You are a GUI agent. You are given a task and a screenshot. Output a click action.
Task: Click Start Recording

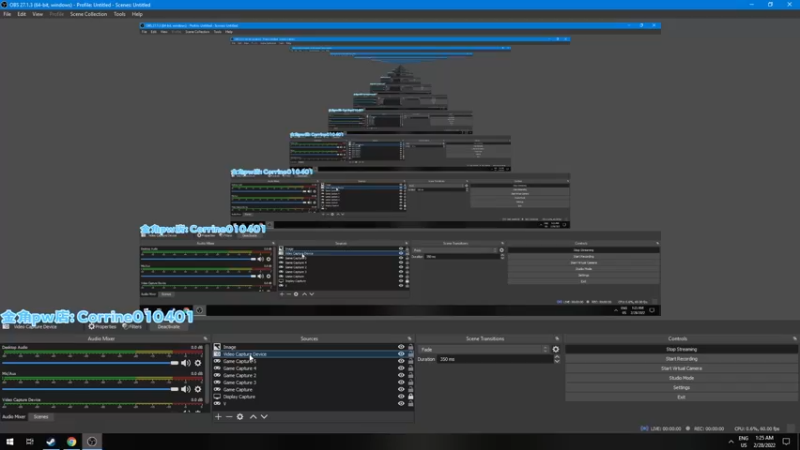pos(681,359)
